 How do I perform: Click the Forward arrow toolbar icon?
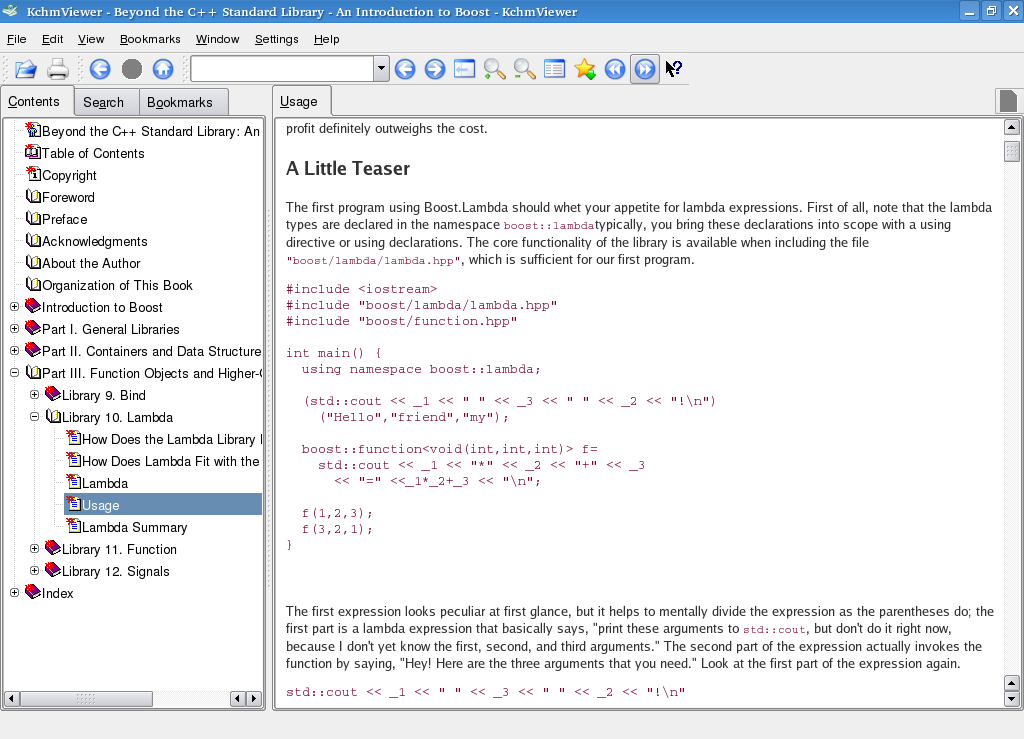[435, 69]
